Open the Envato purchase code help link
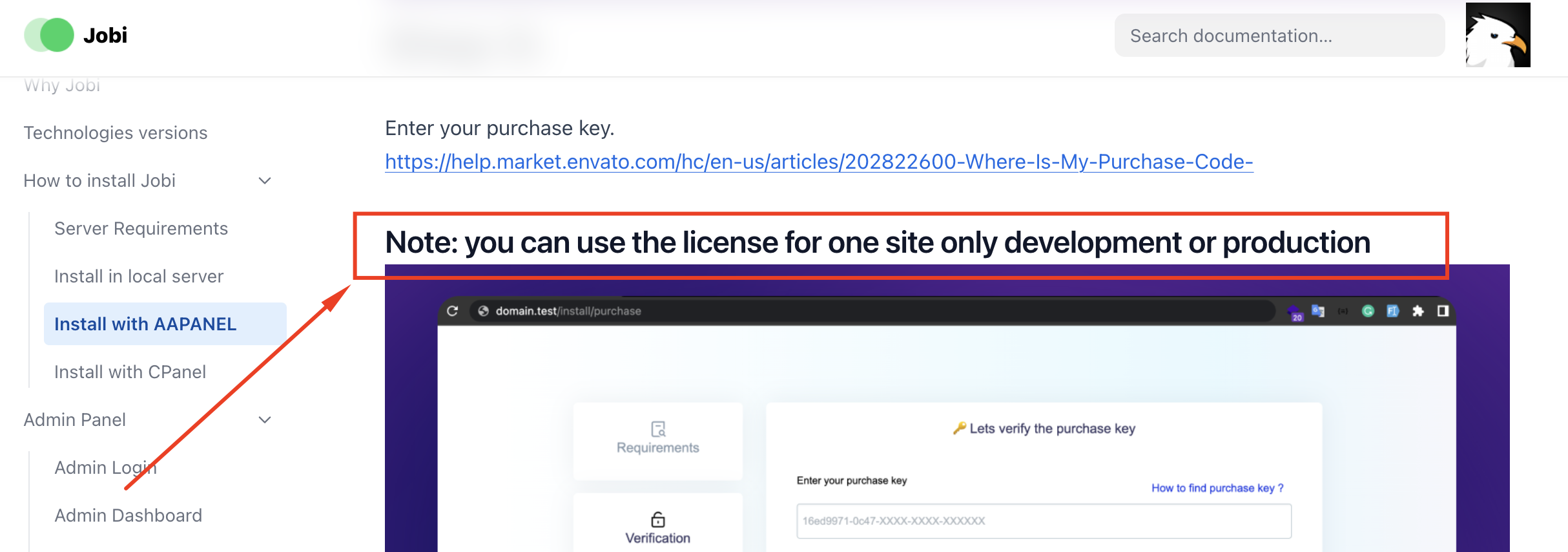This screenshot has height=552, width=1568. point(819,162)
